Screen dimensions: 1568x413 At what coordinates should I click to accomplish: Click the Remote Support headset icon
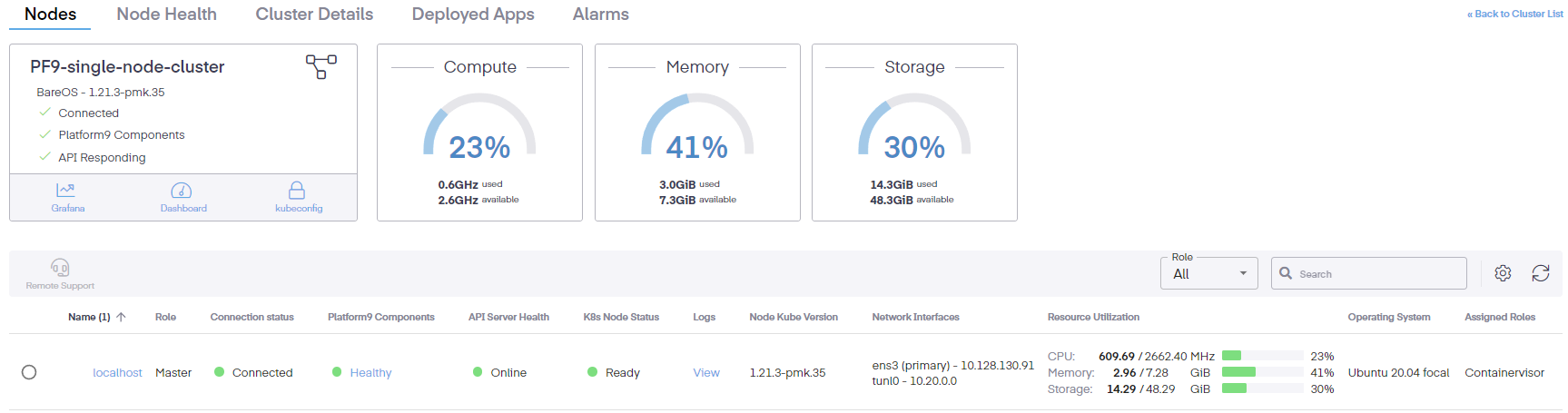tap(60, 268)
